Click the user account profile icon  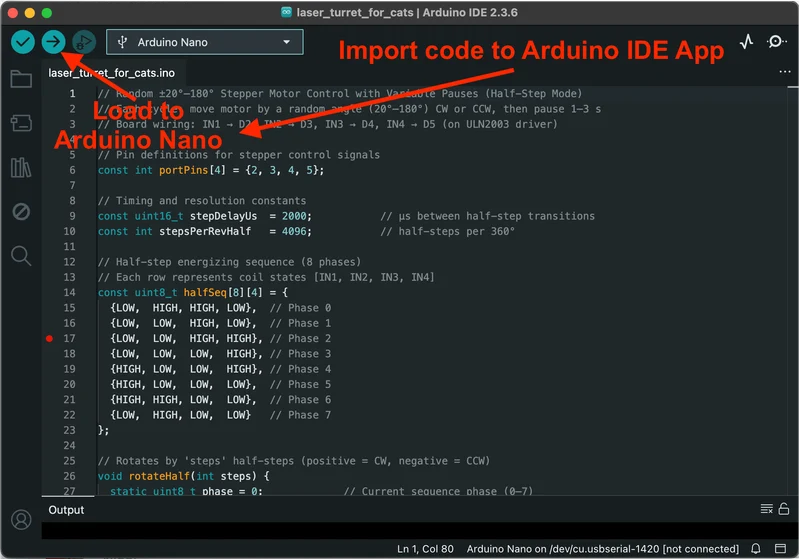21,520
